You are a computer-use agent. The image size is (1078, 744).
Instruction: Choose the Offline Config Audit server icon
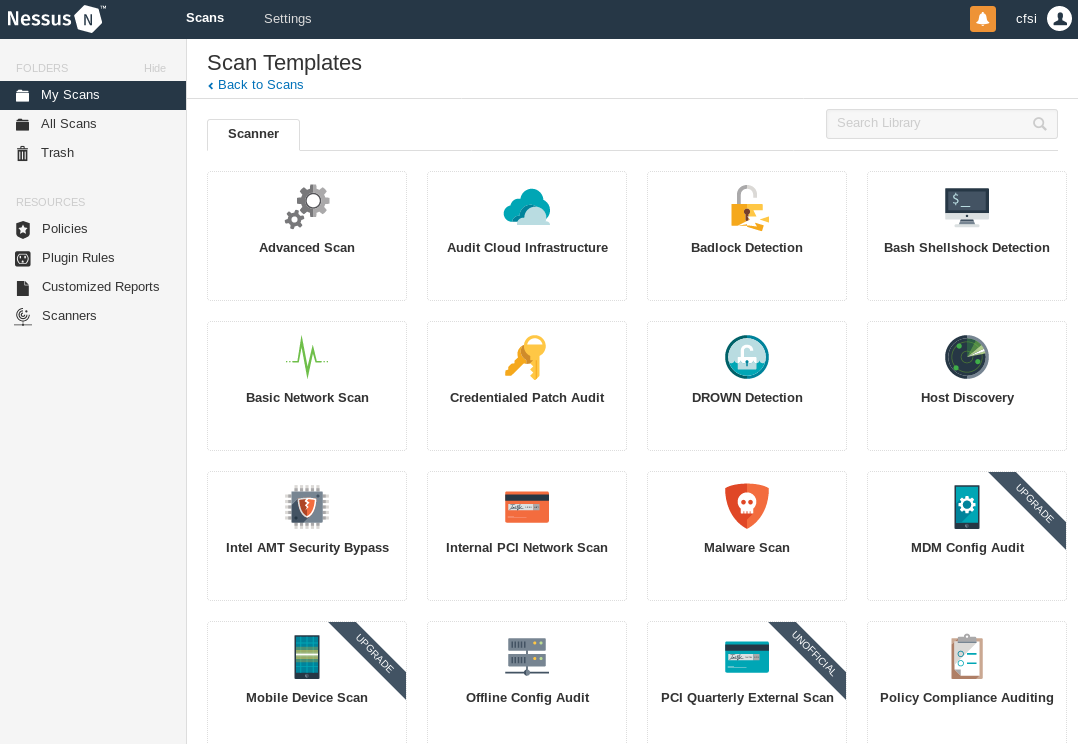click(x=527, y=657)
